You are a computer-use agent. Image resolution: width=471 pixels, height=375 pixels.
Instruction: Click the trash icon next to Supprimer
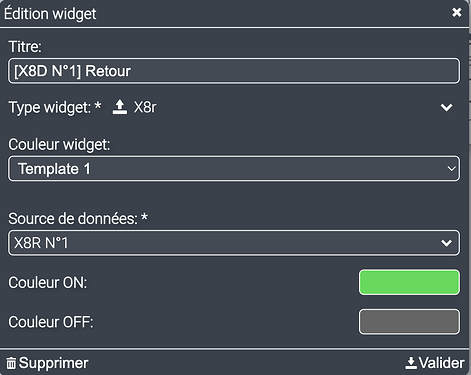[11, 363]
